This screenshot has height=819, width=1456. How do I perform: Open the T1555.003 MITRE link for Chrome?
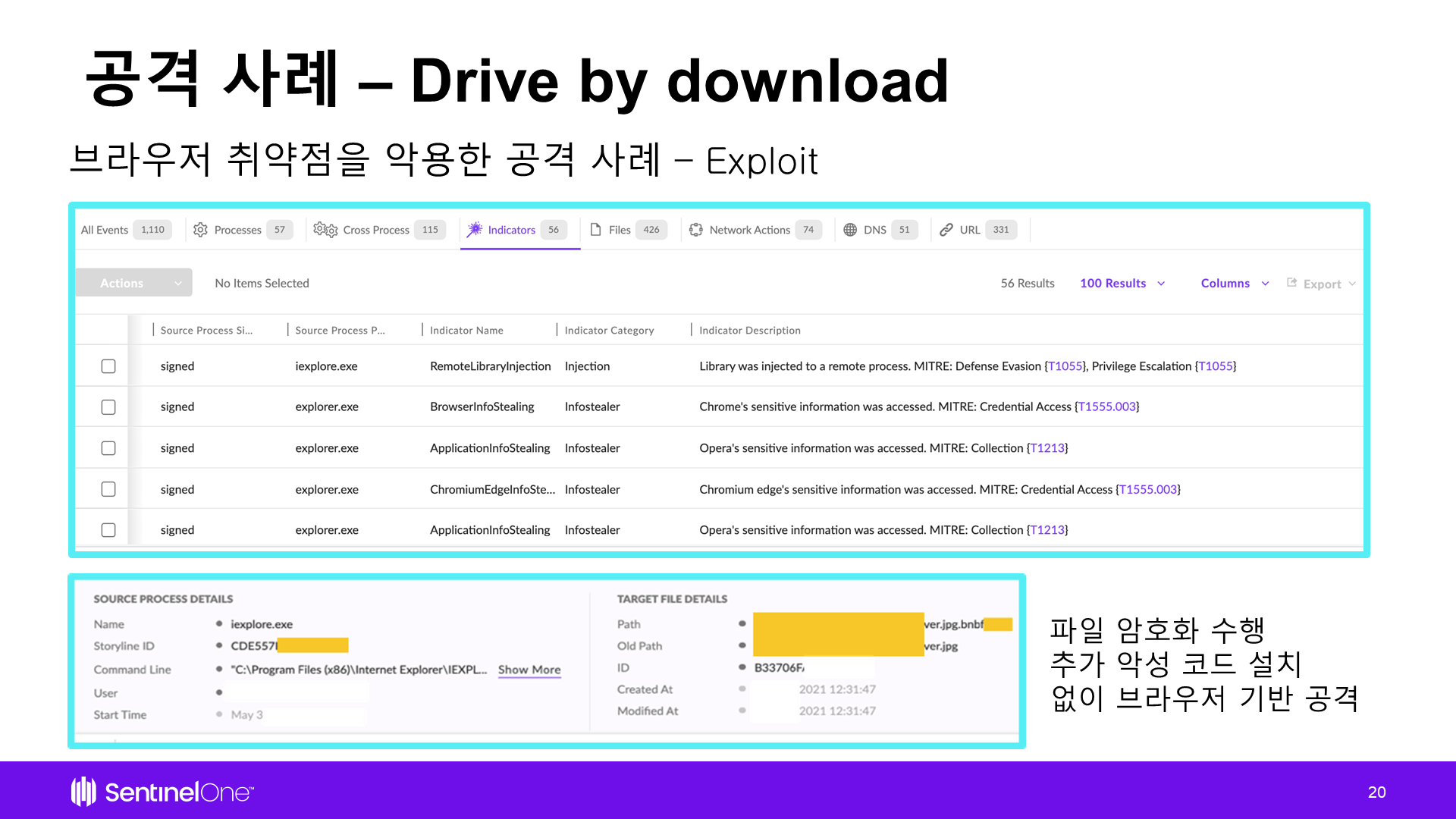1107,406
